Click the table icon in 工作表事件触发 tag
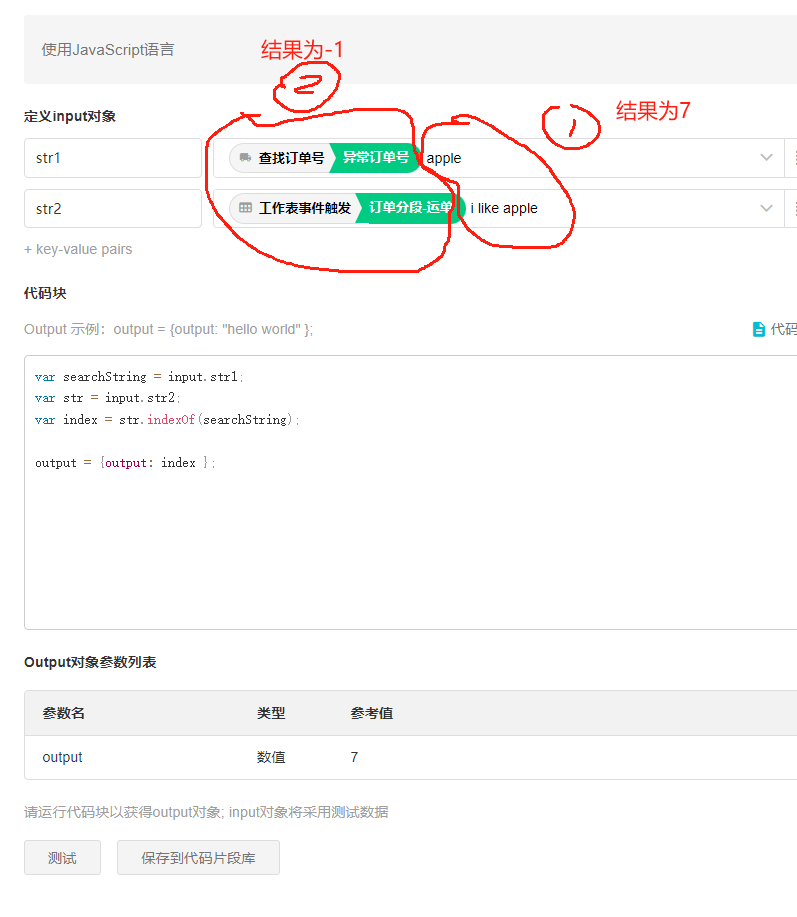Viewport: 797px width, 917px height. (246, 208)
